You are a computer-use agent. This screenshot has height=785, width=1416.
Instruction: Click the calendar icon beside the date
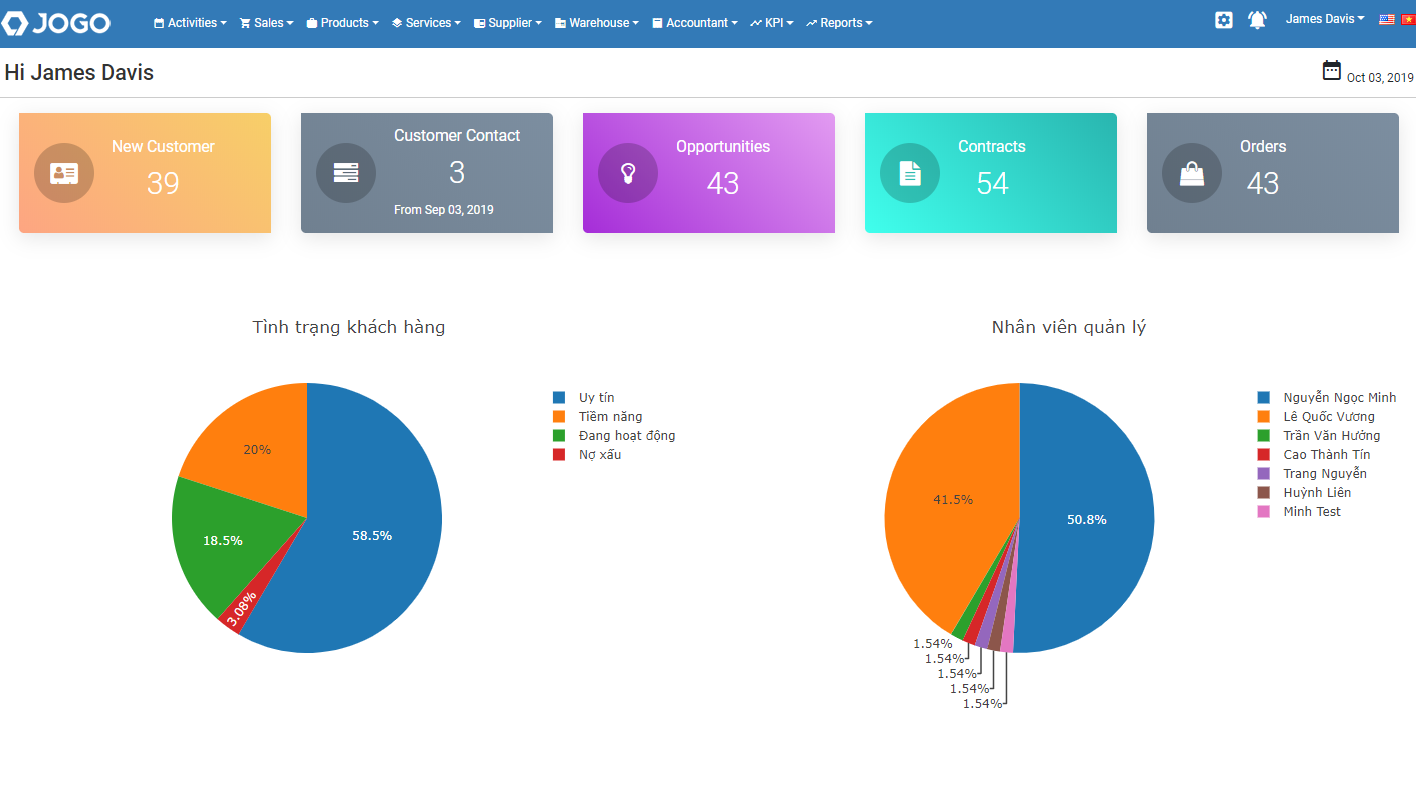(1331, 70)
